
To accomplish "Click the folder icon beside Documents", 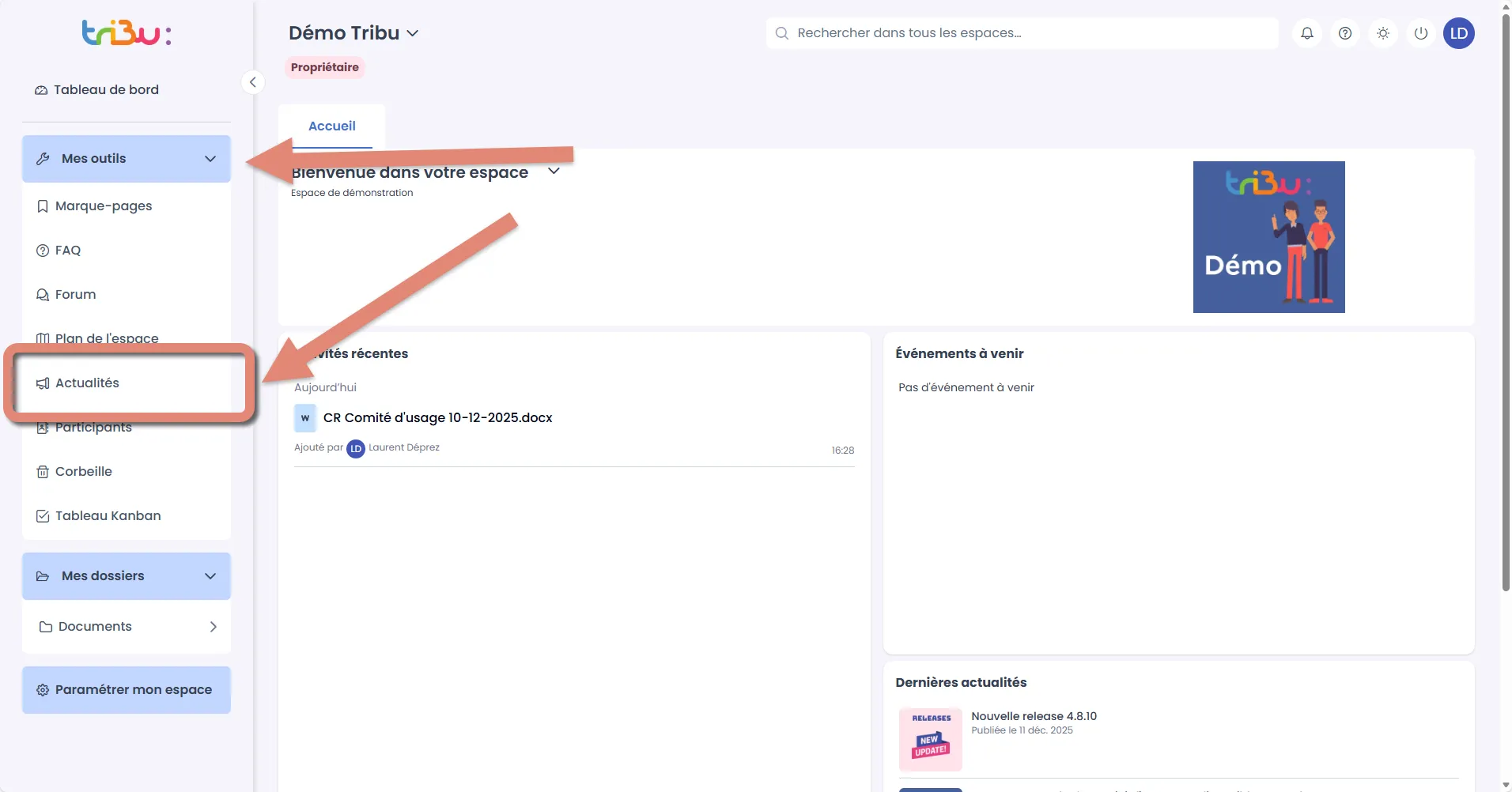I will 46,627.
